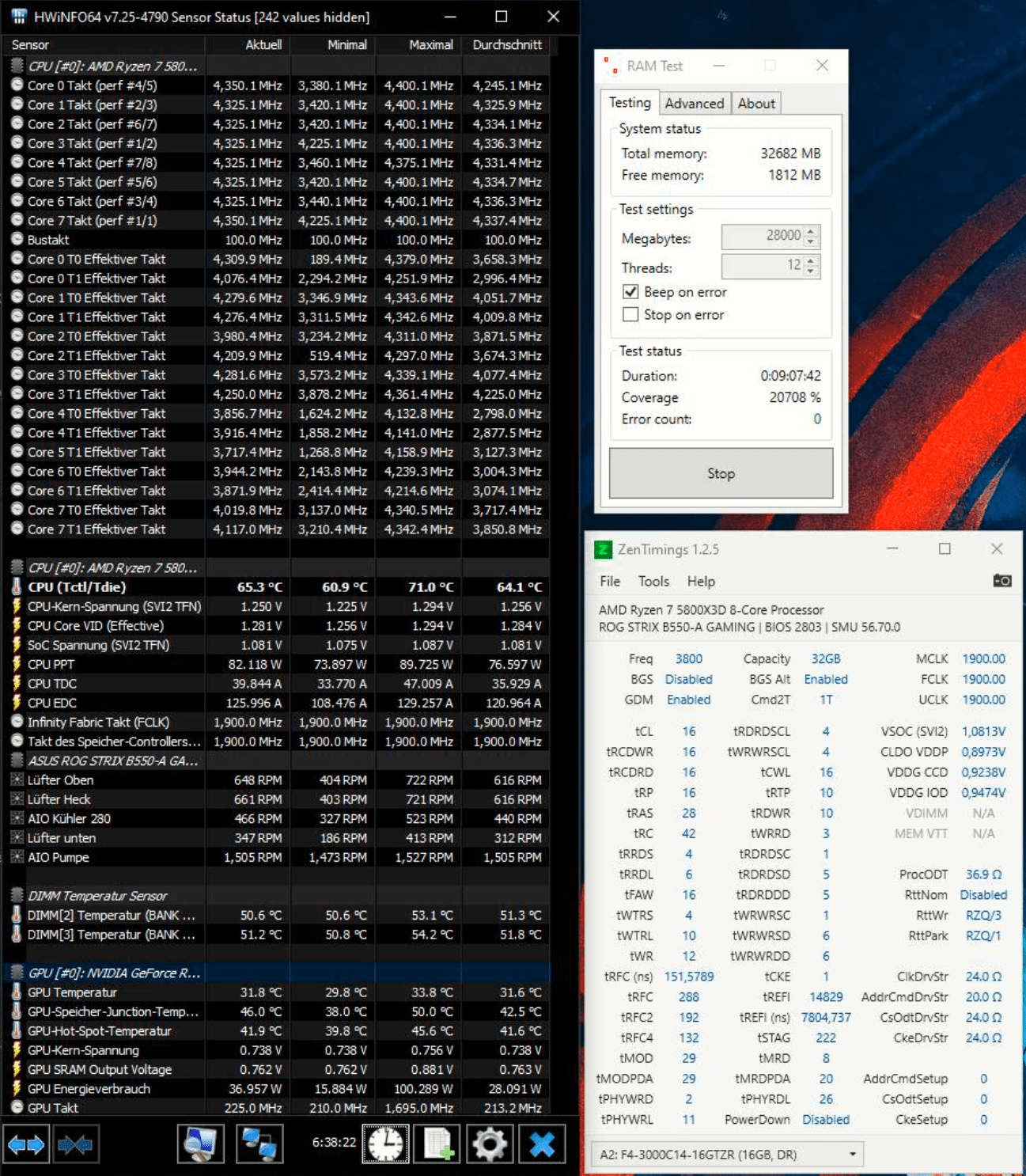The width and height of the screenshot is (1026, 1176).
Task: Click thermometer icon beside DIMM[3] Temperatur
Action: pos(17,935)
